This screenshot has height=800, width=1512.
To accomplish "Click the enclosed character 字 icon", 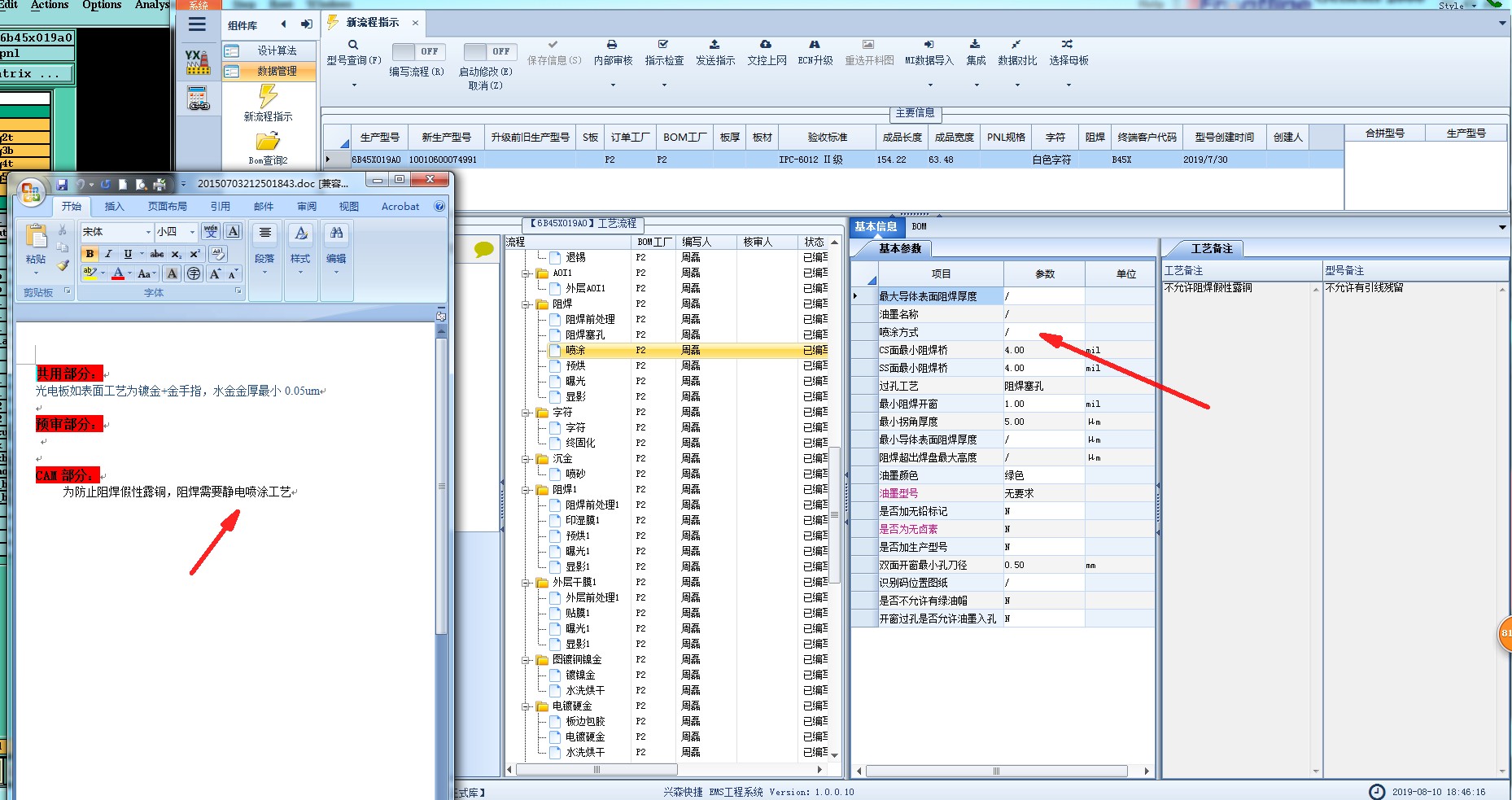I will pyautogui.click(x=194, y=274).
